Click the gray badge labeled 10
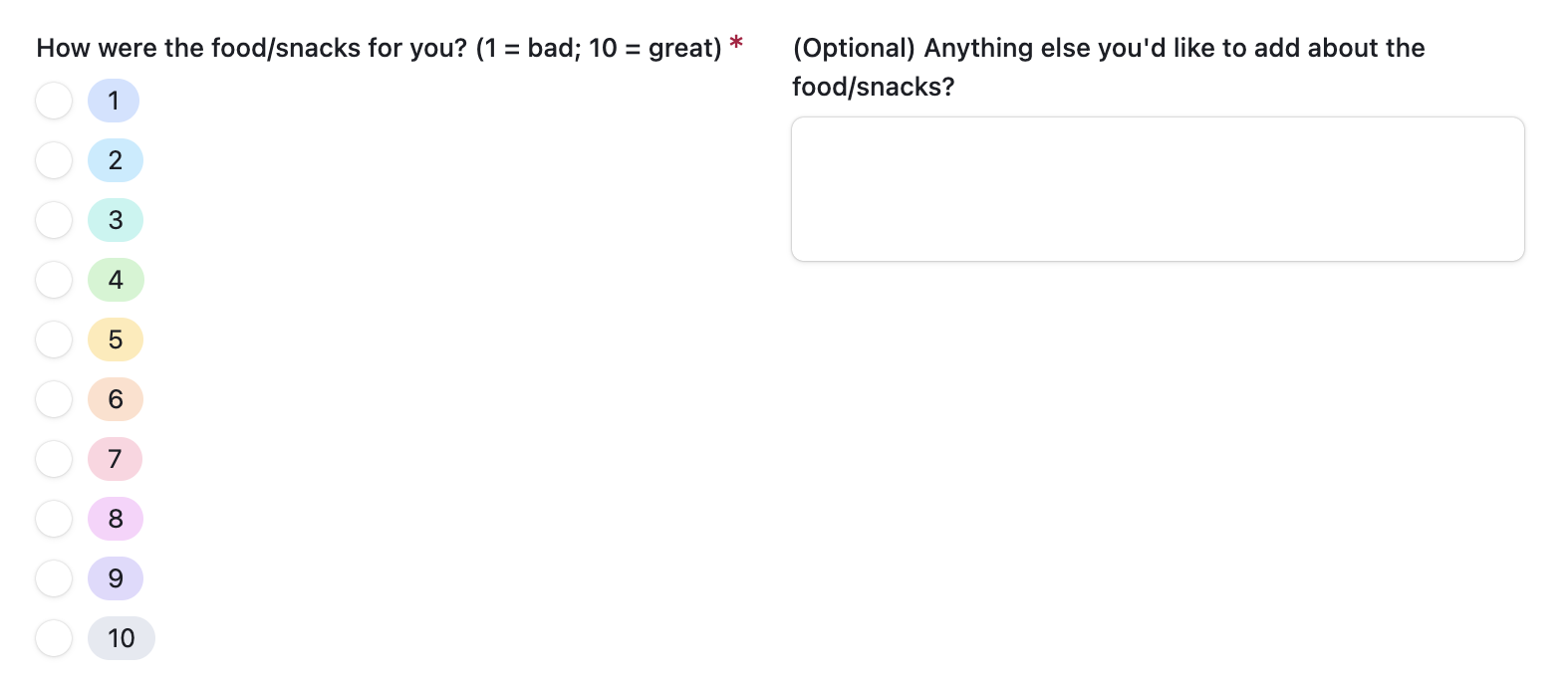 [x=121, y=638]
